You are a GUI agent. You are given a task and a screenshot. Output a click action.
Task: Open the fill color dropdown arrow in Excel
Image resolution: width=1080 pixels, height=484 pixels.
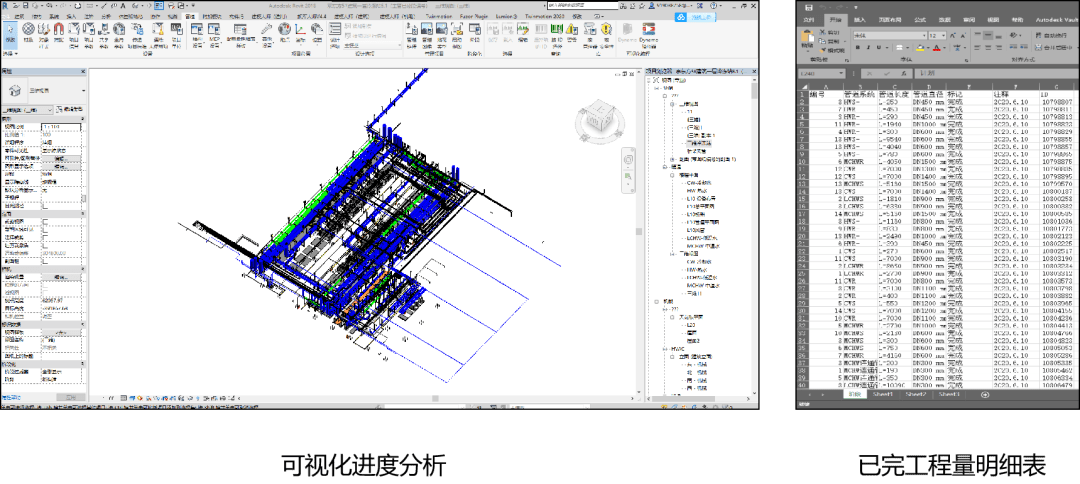click(928, 48)
